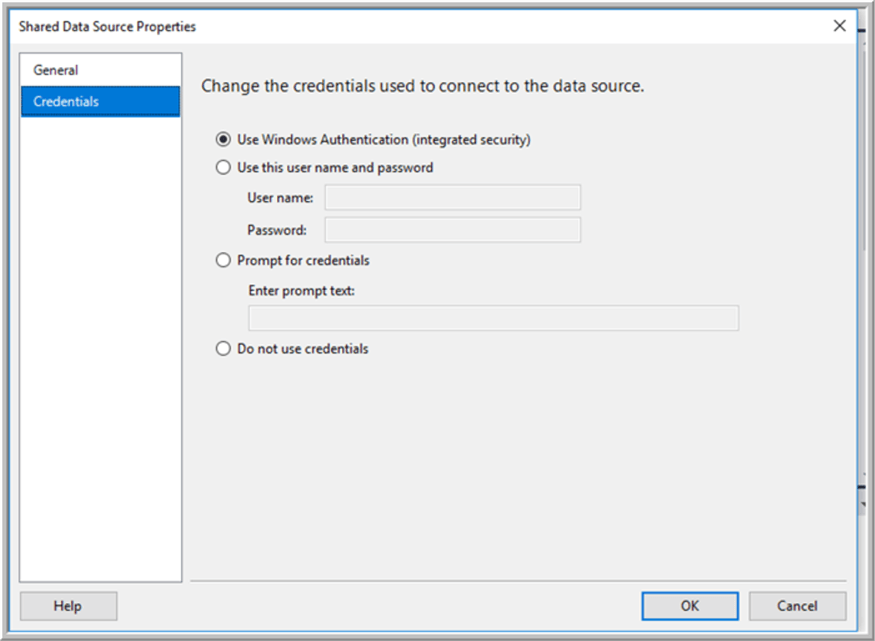Click the "Change the credentials" heading text
The image size is (875, 641).
422,86
